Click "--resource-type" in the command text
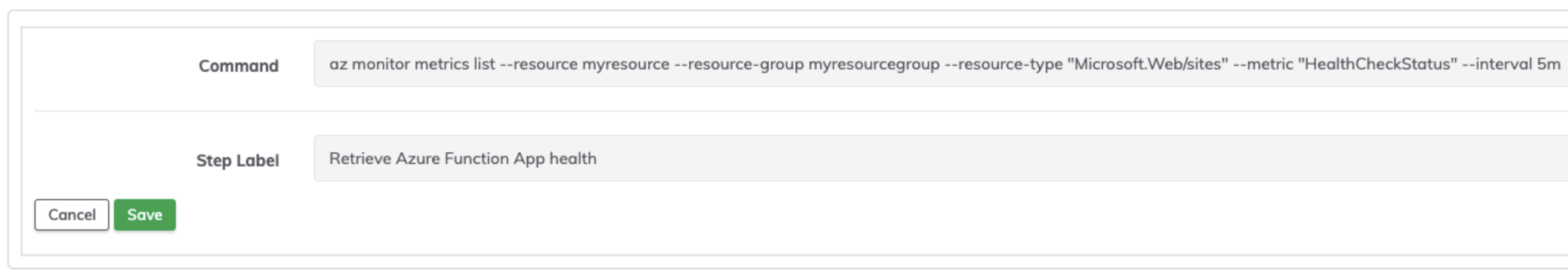The width and height of the screenshot is (1568, 280). pos(1003,64)
